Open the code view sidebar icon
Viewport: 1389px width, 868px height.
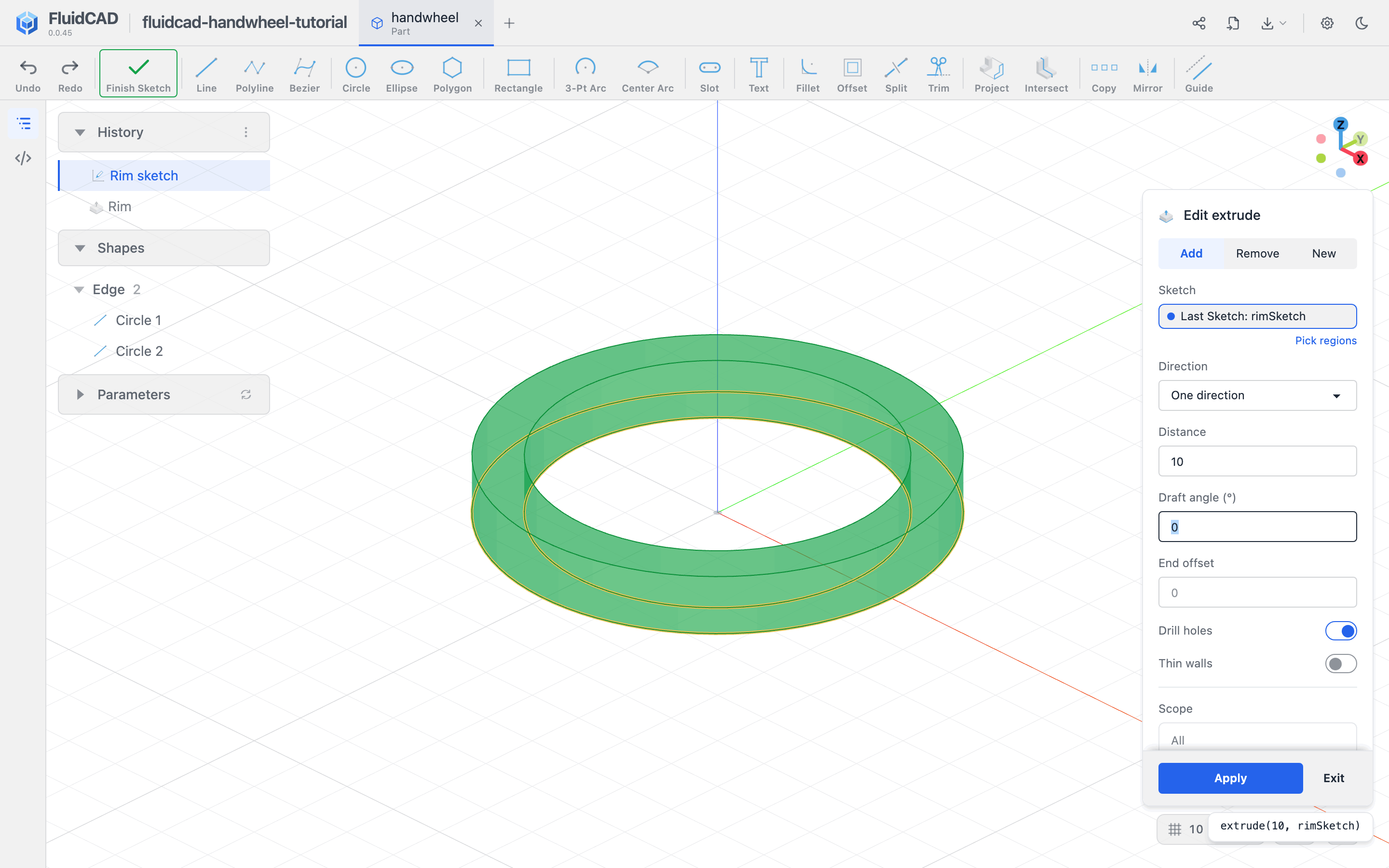pyautogui.click(x=23, y=158)
